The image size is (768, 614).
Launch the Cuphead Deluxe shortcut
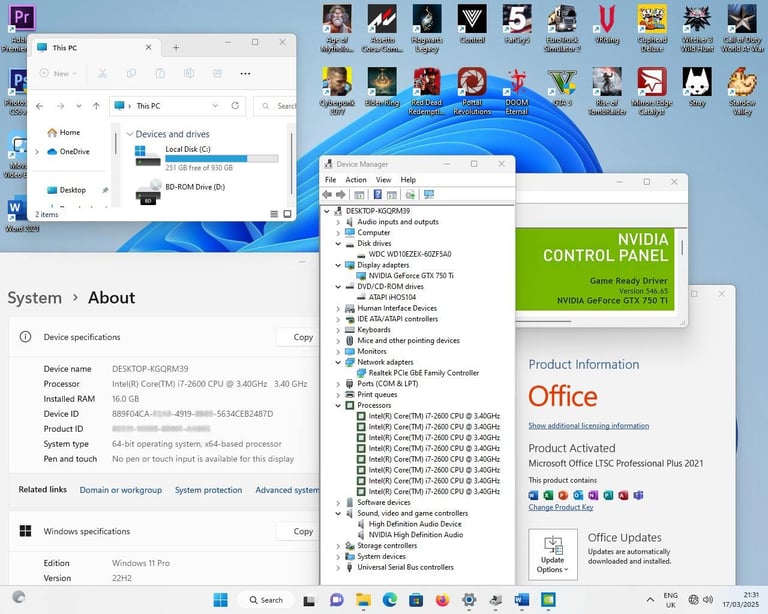[652, 28]
